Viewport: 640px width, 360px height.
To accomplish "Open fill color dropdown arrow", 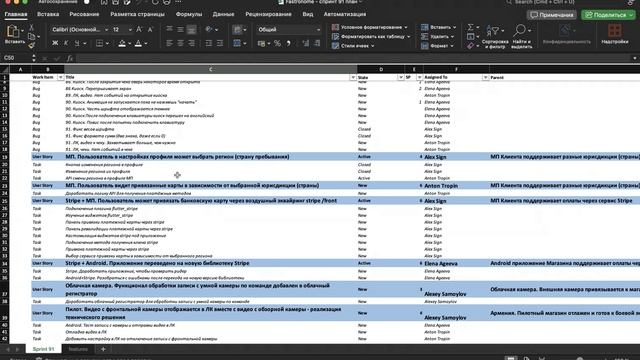I will (x=129, y=43).
